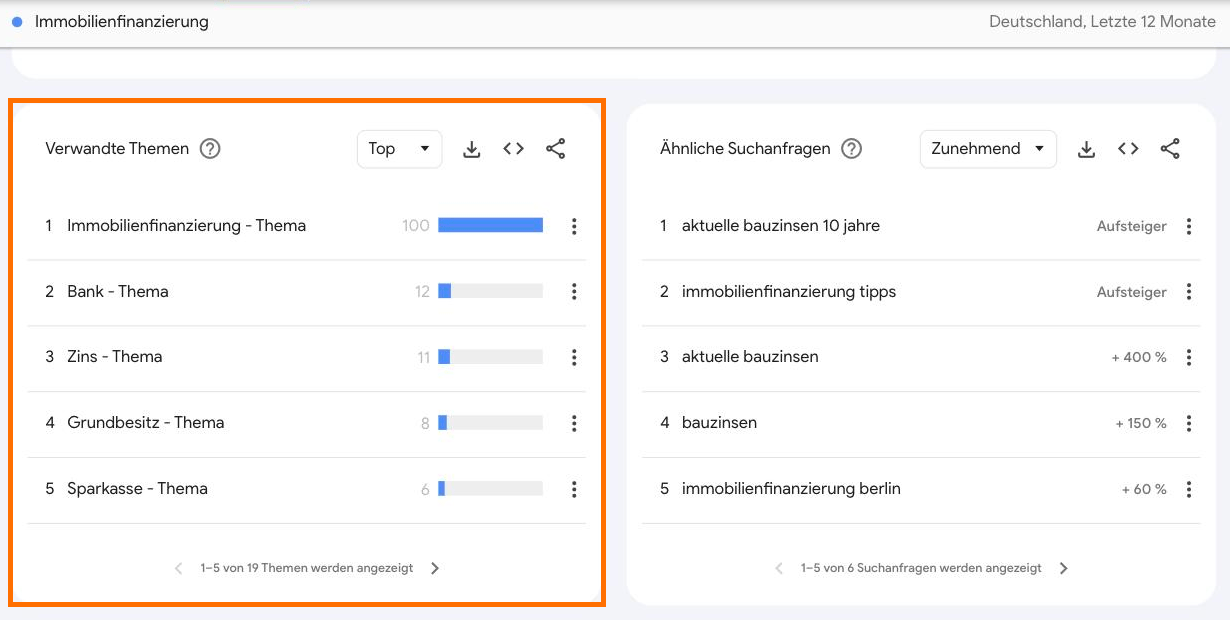Open more options for Zins - Thema
The height and width of the screenshot is (620, 1230).
[574, 357]
